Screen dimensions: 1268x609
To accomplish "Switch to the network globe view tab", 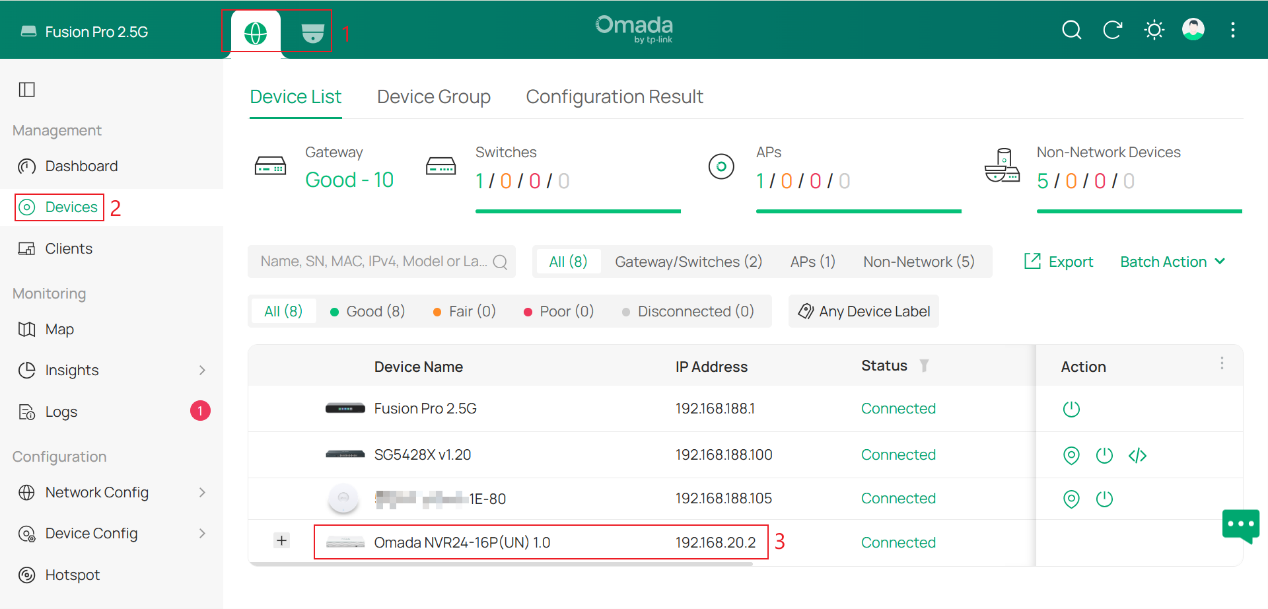I will click(256, 32).
